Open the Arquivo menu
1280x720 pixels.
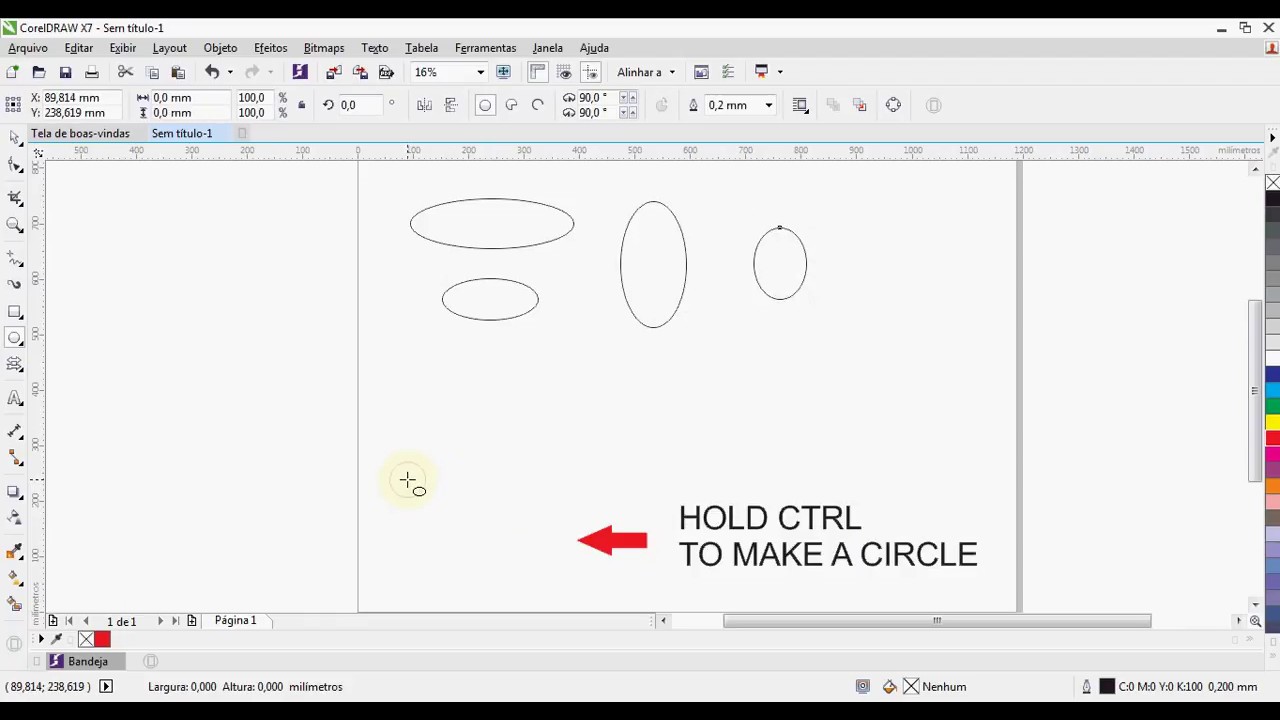click(x=28, y=48)
